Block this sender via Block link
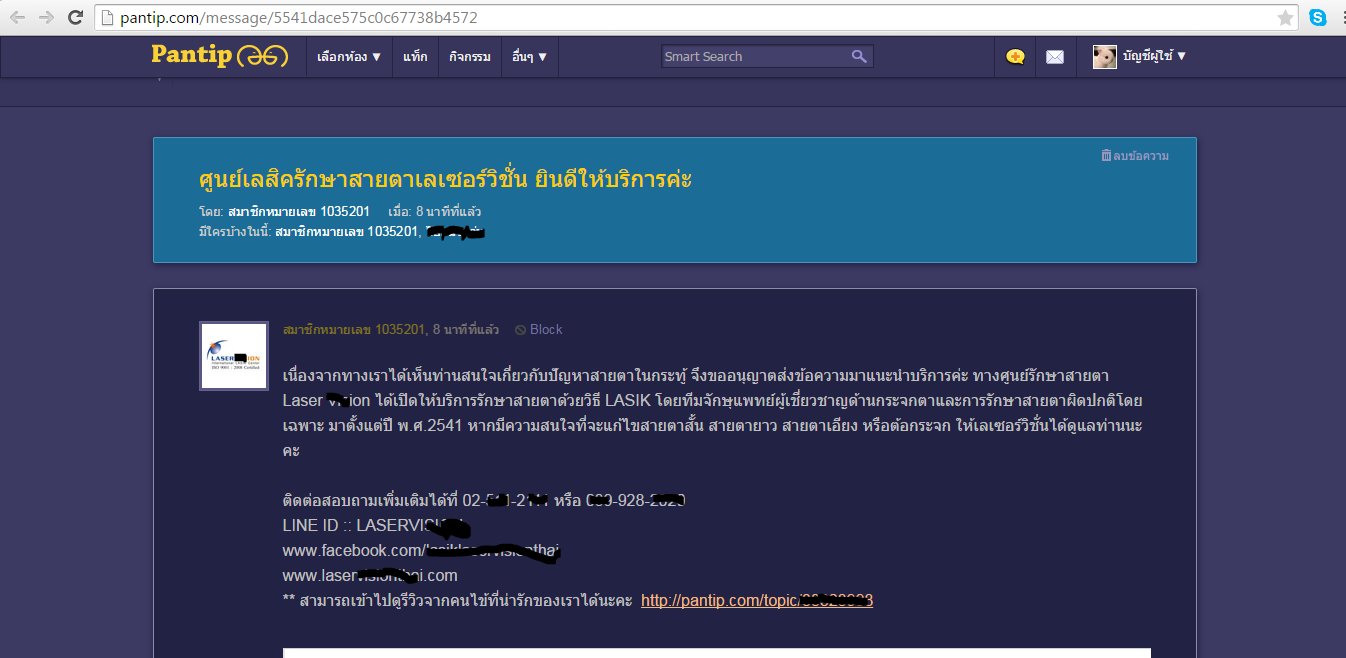The height and width of the screenshot is (658, 1346). click(x=546, y=330)
